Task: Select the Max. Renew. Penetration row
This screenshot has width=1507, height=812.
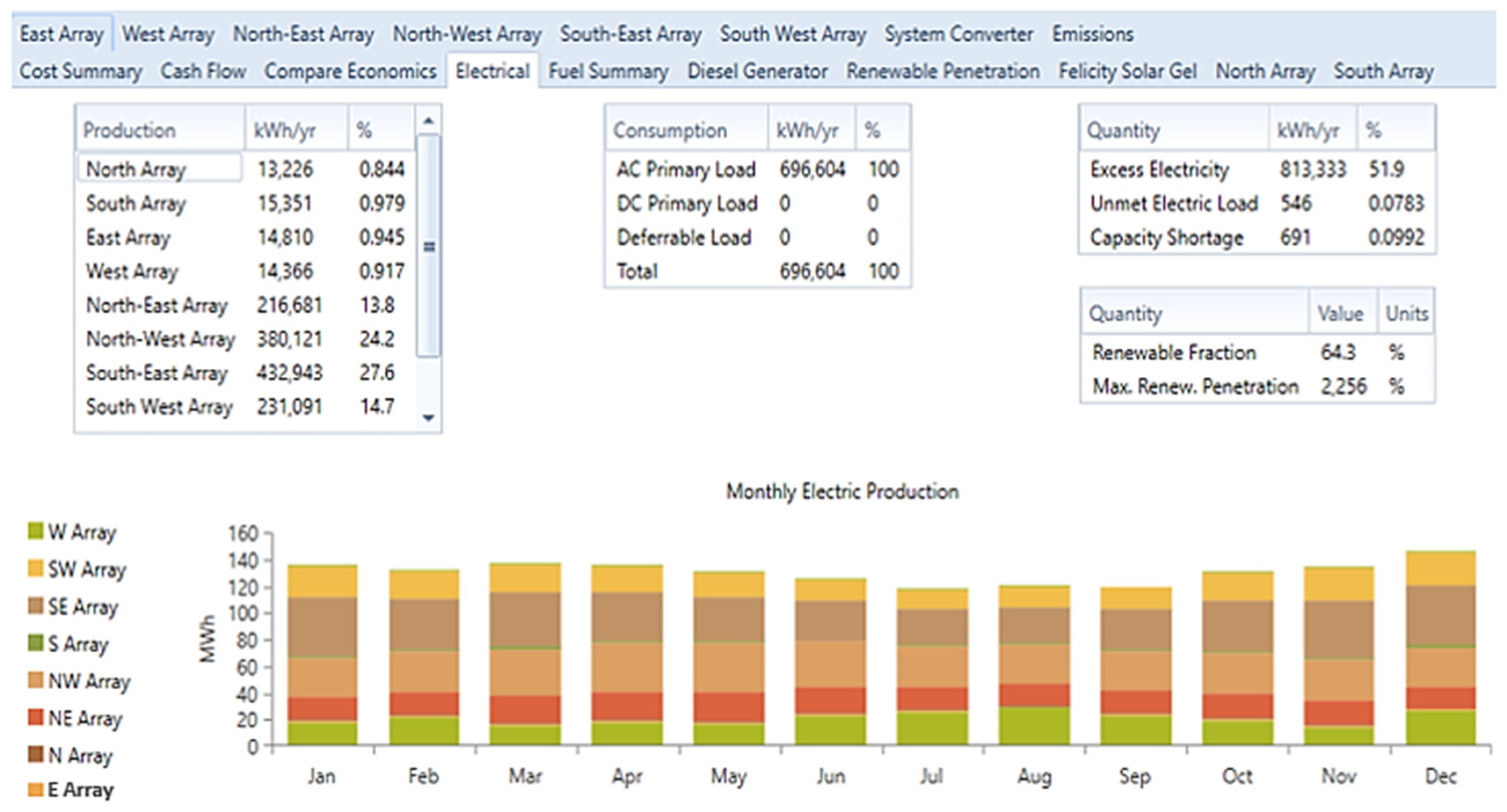Action: click(x=1257, y=386)
